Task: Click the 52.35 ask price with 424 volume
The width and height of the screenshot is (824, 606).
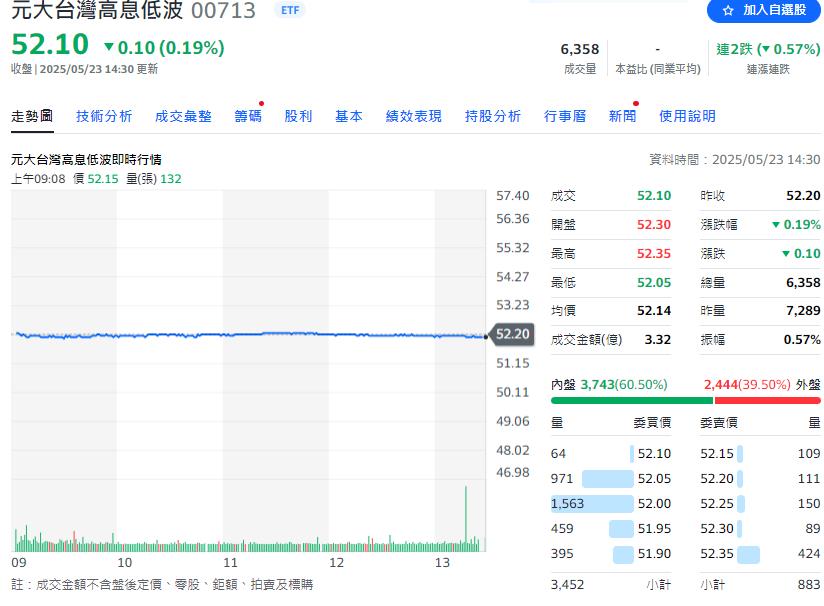Action: (717, 553)
